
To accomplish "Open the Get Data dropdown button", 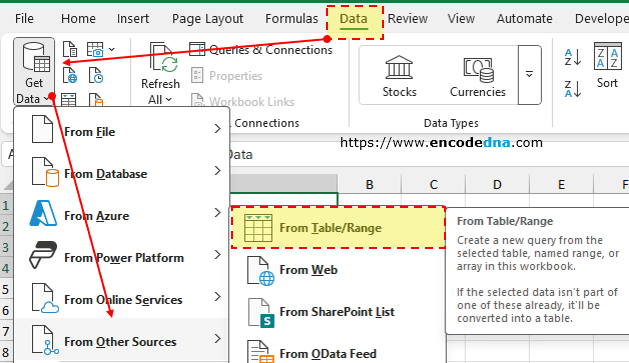I will 34,72.
